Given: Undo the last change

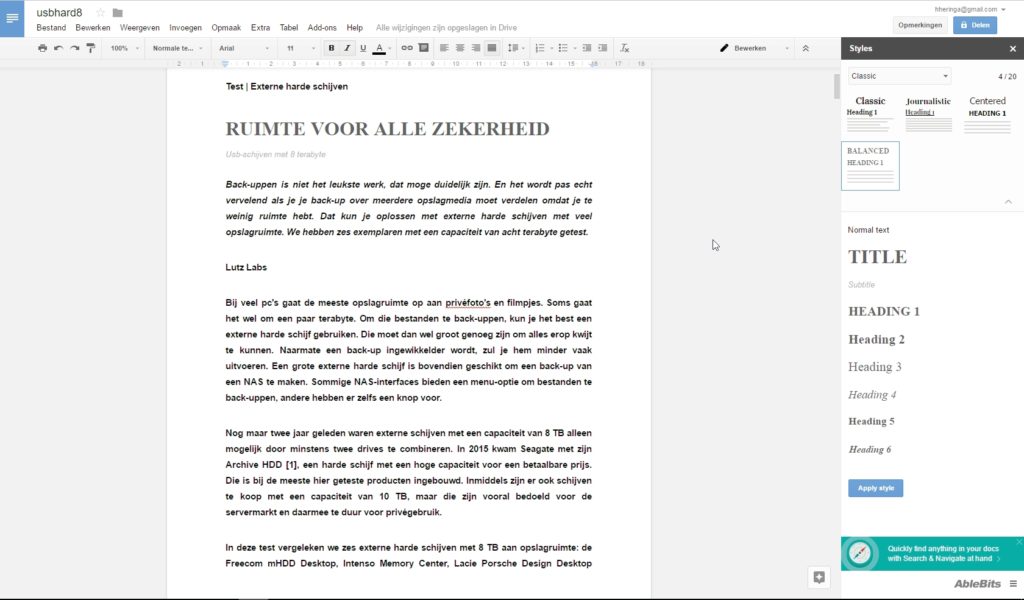Looking at the screenshot, I should point(60,47).
